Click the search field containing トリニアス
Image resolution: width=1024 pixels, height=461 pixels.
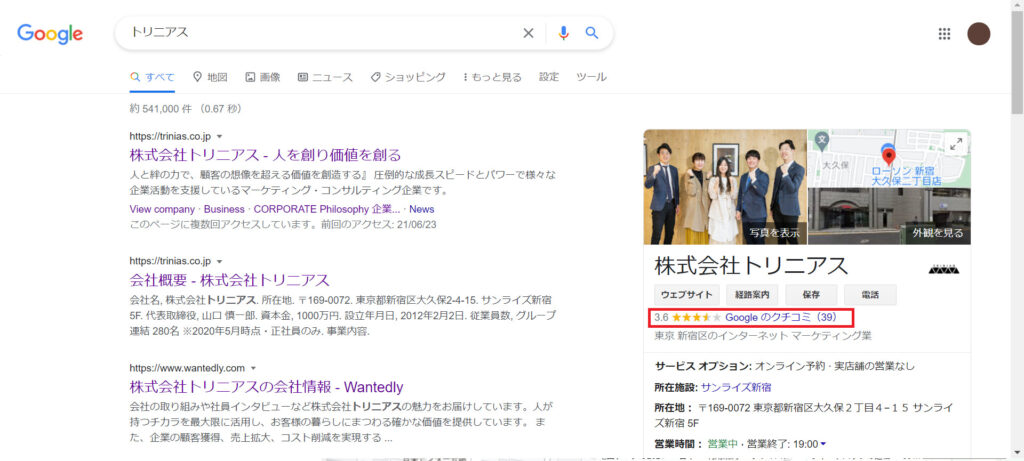(320, 33)
